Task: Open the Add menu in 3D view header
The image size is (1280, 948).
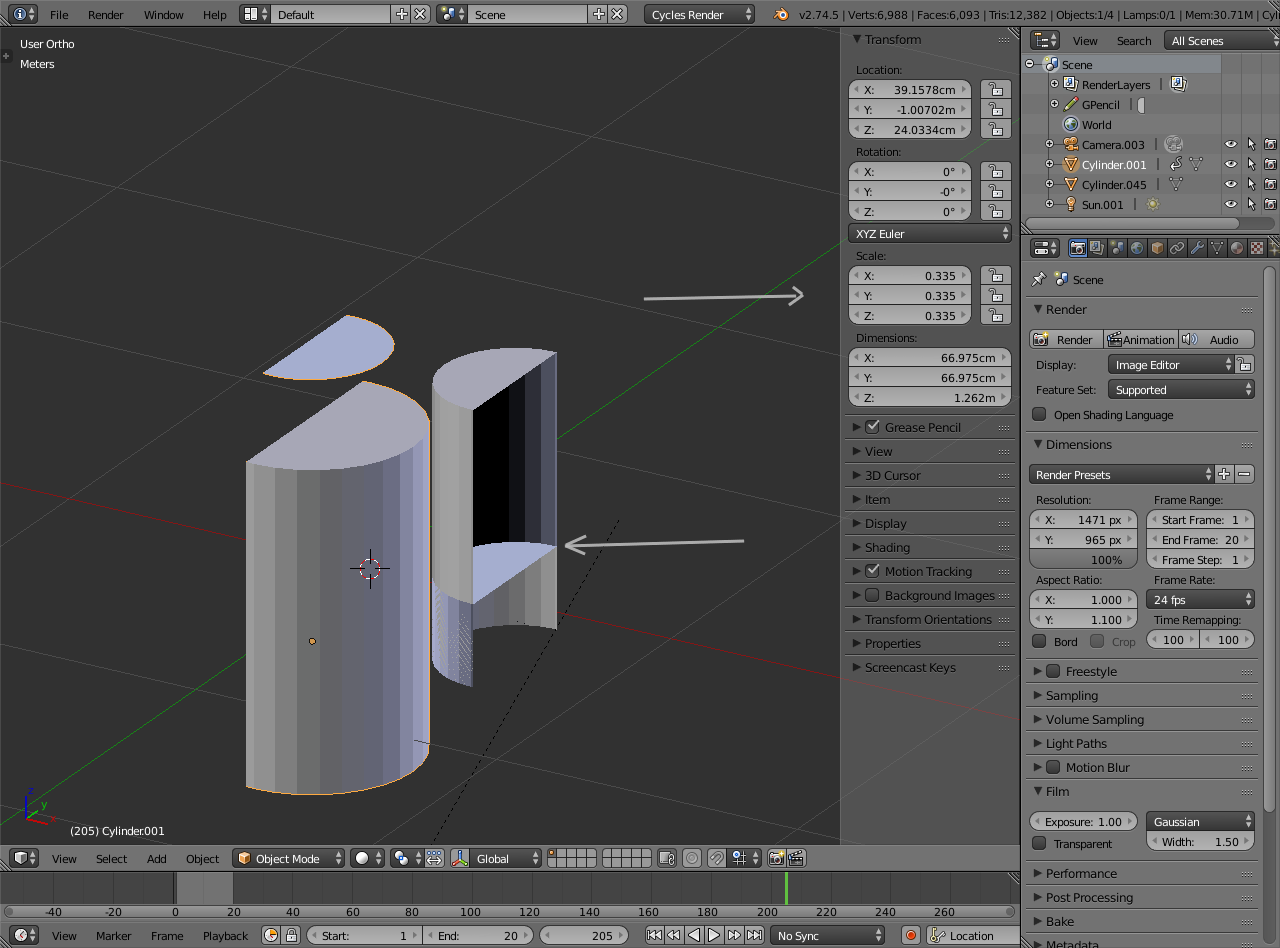Action: click(x=157, y=859)
